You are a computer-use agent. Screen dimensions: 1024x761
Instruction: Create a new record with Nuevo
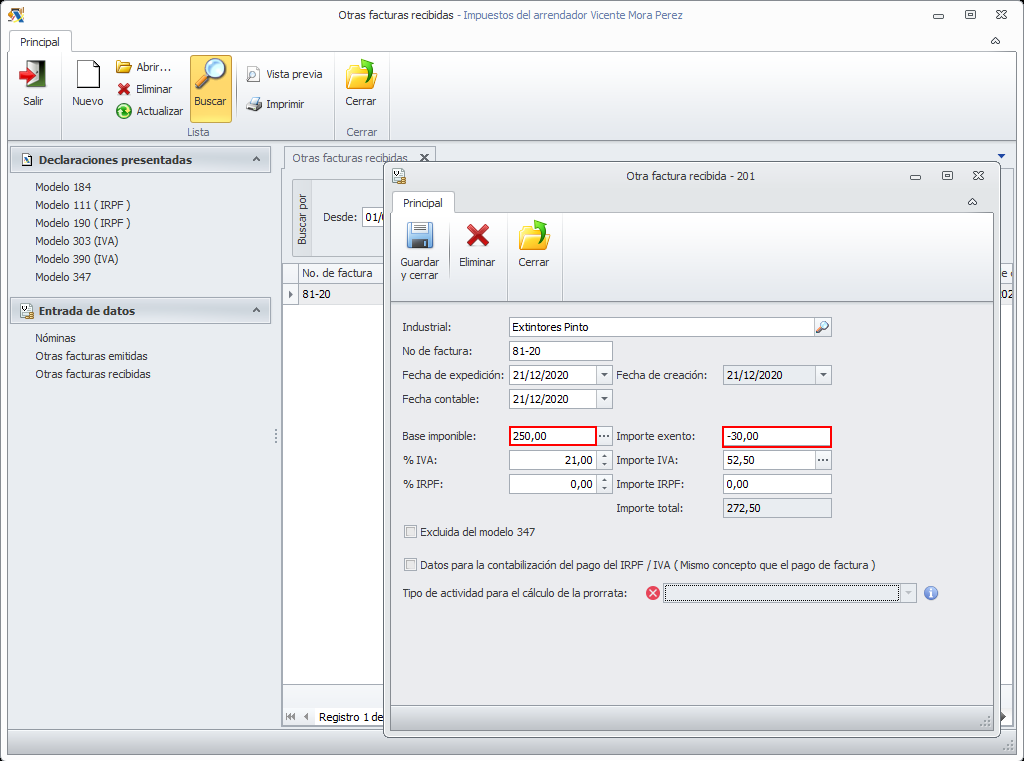pyautogui.click(x=88, y=76)
